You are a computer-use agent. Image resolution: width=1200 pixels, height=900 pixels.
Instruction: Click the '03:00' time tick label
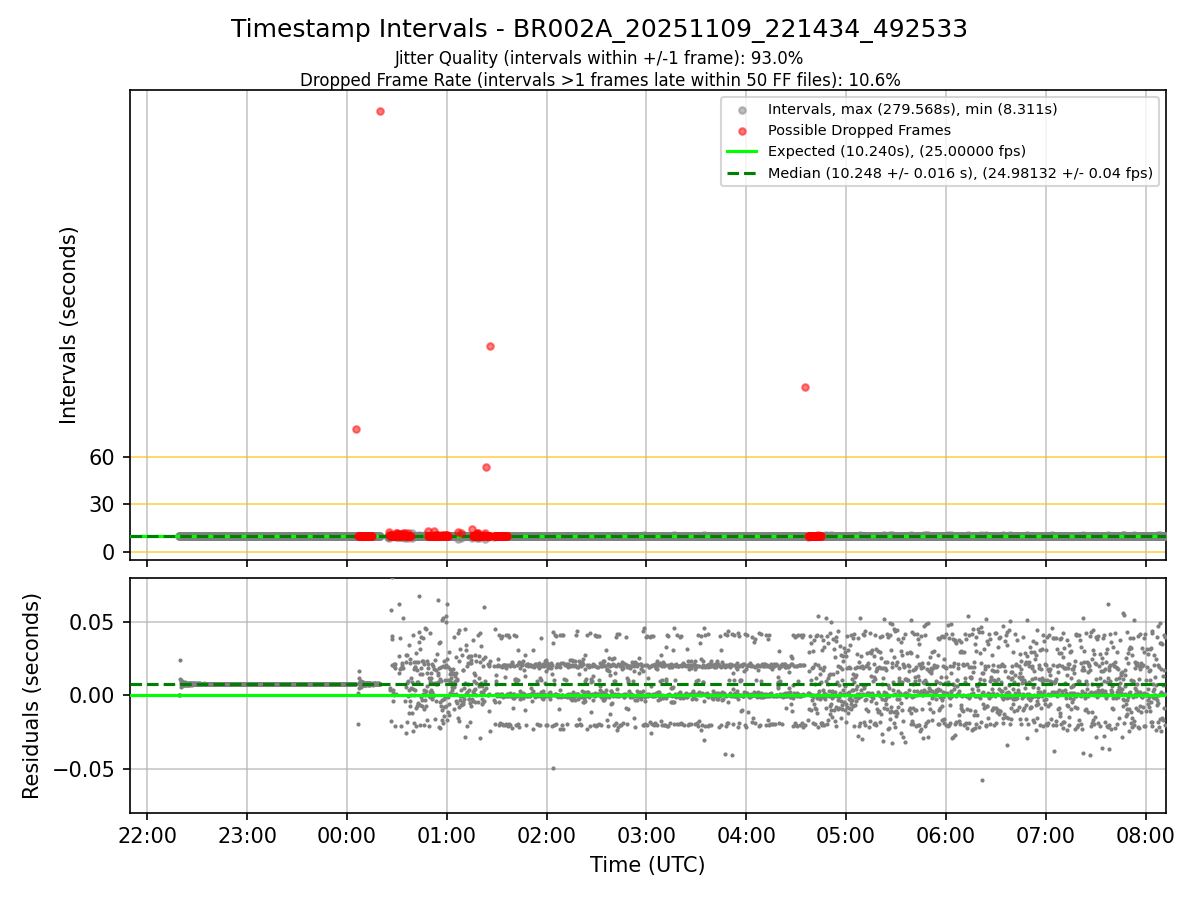pyautogui.click(x=646, y=834)
